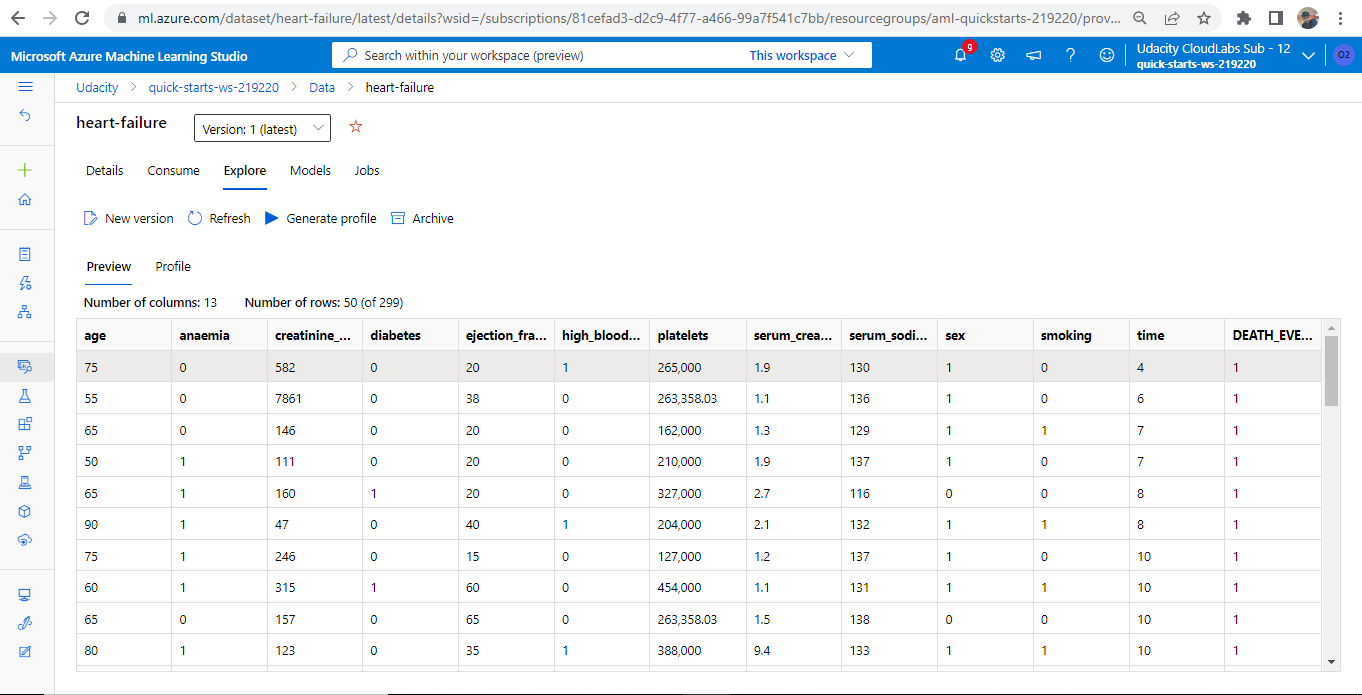Open Notebooks from the left sidebar
The height and width of the screenshot is (695, 1362).
[27, 253]
